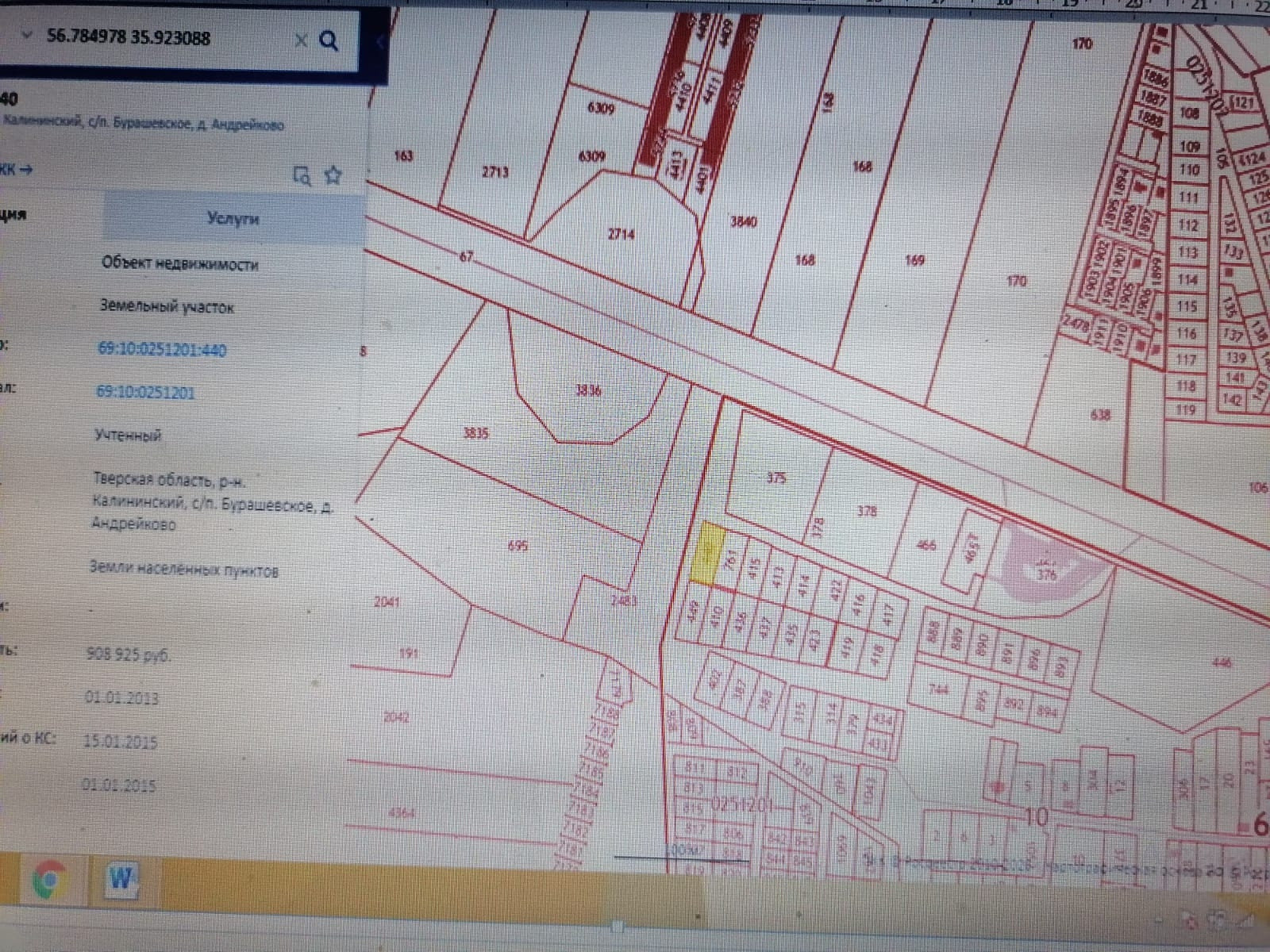Select parcel 2713 on the map
Viewport: 1270px width, 952px height.
495,171
